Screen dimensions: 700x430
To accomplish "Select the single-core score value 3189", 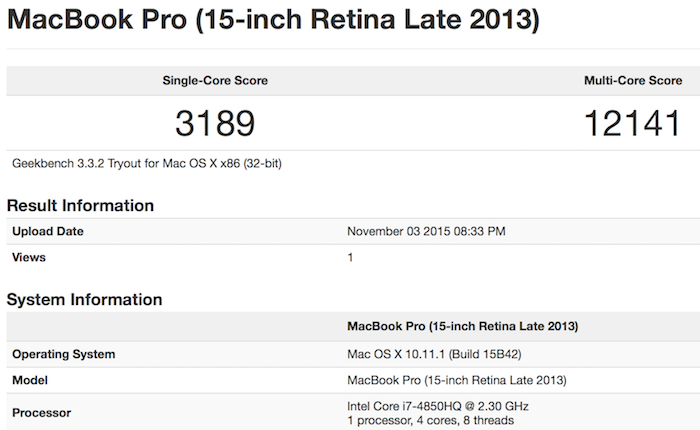I will pyautogui.click(x=215, y=123).
